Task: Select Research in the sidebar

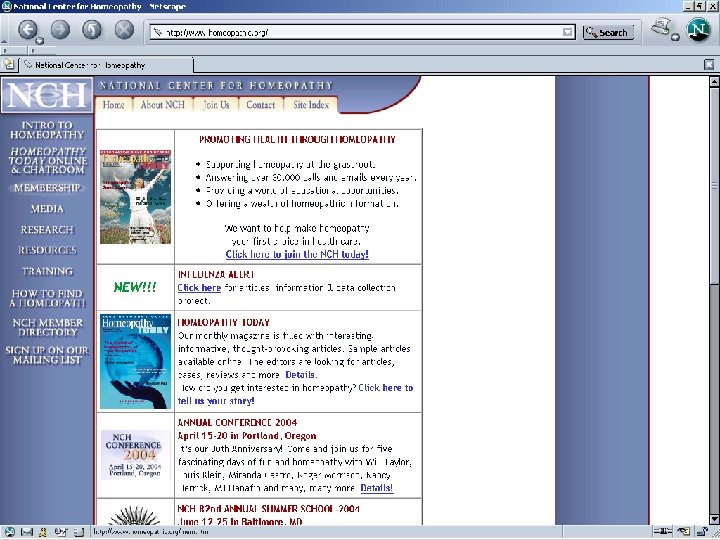Action: coord(47,230)
